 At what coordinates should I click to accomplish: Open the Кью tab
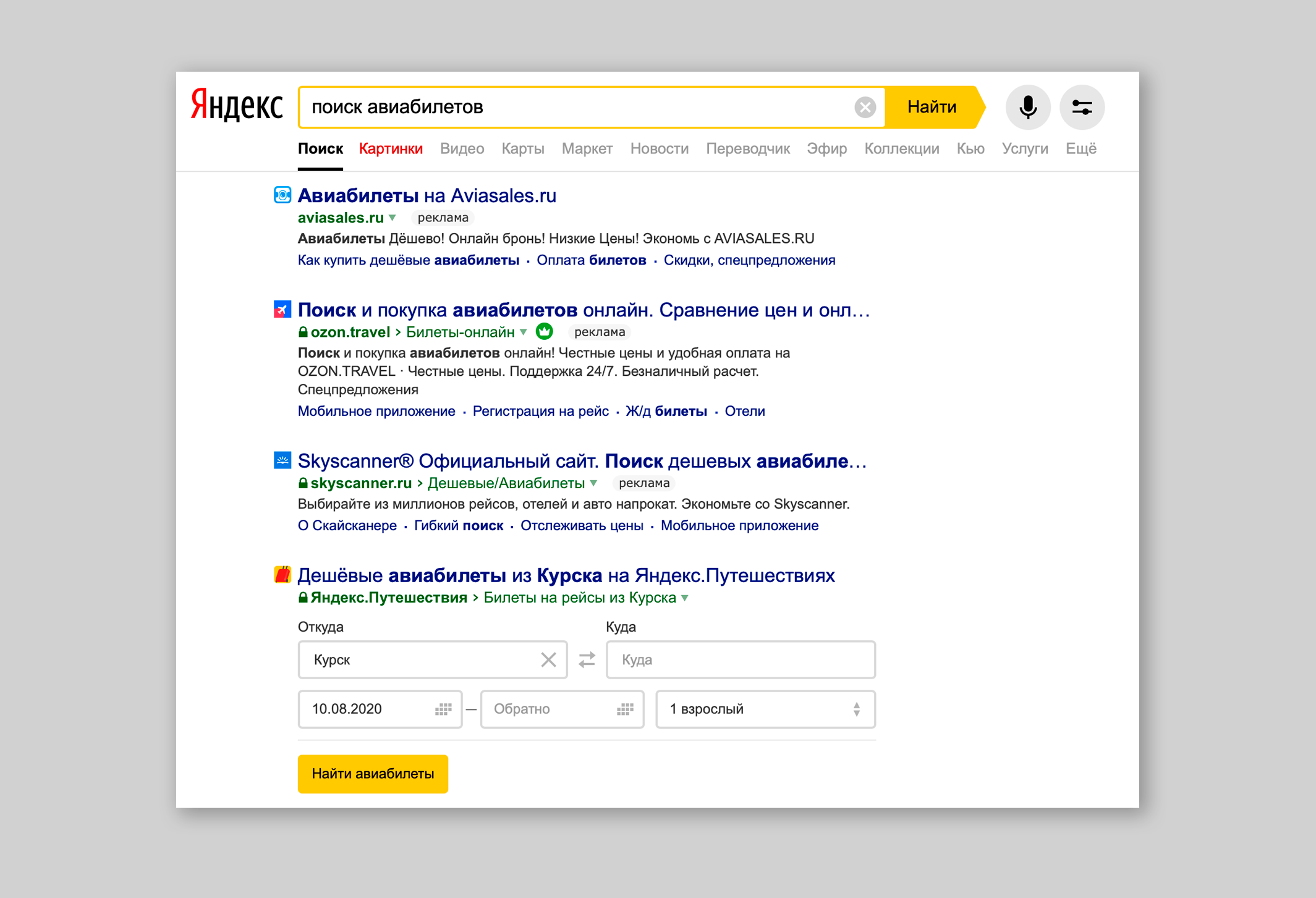(x=970, y=149)
